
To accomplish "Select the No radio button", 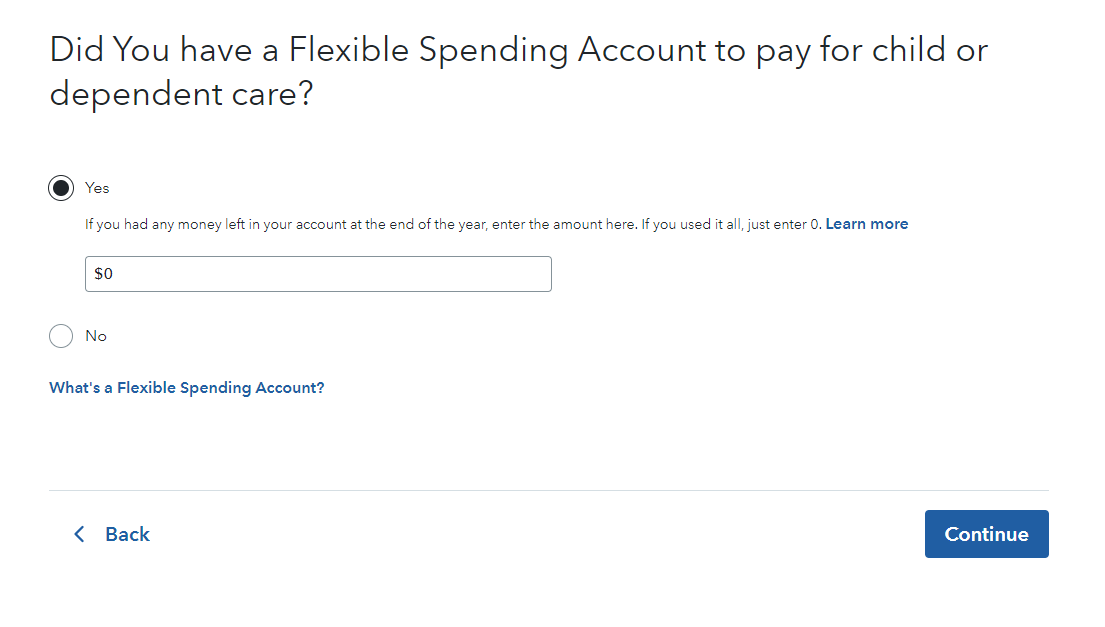I will click(61, 336).
